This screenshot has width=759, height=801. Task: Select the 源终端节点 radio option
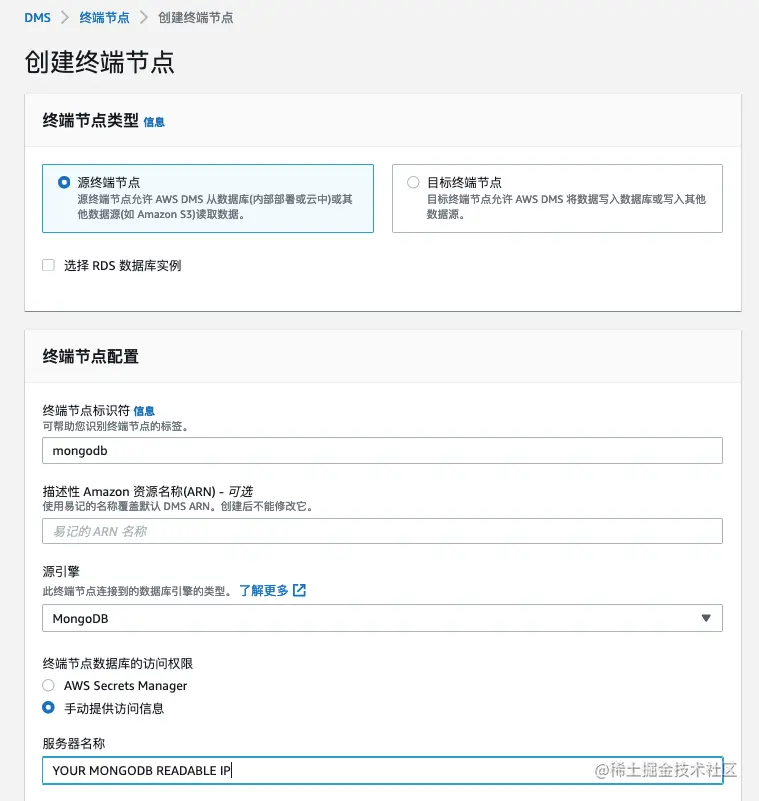point(64,182)
